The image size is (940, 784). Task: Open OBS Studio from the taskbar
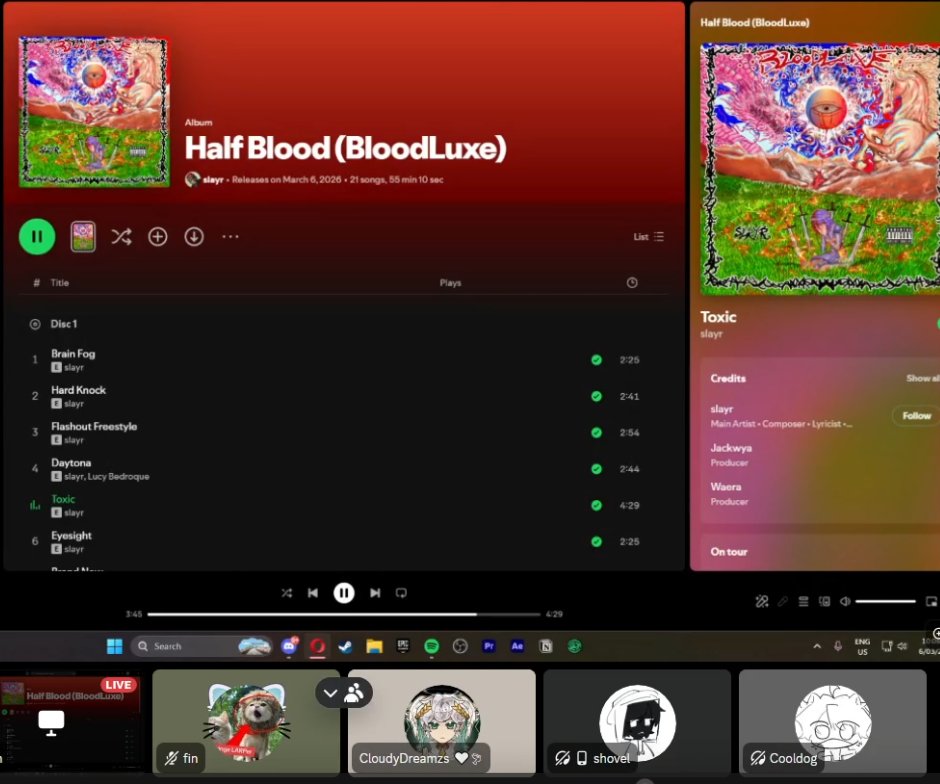460,646
